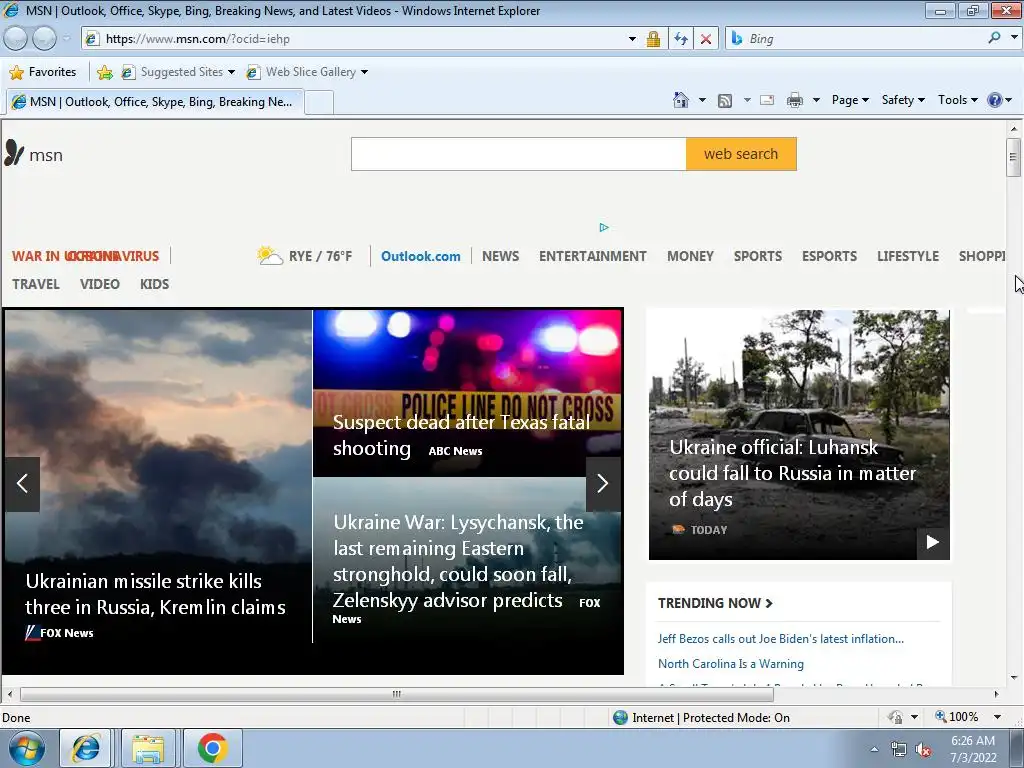1024x768 pixels.
Task: Click the Bing search magnifier icon
Action: (x=994, y=39)
